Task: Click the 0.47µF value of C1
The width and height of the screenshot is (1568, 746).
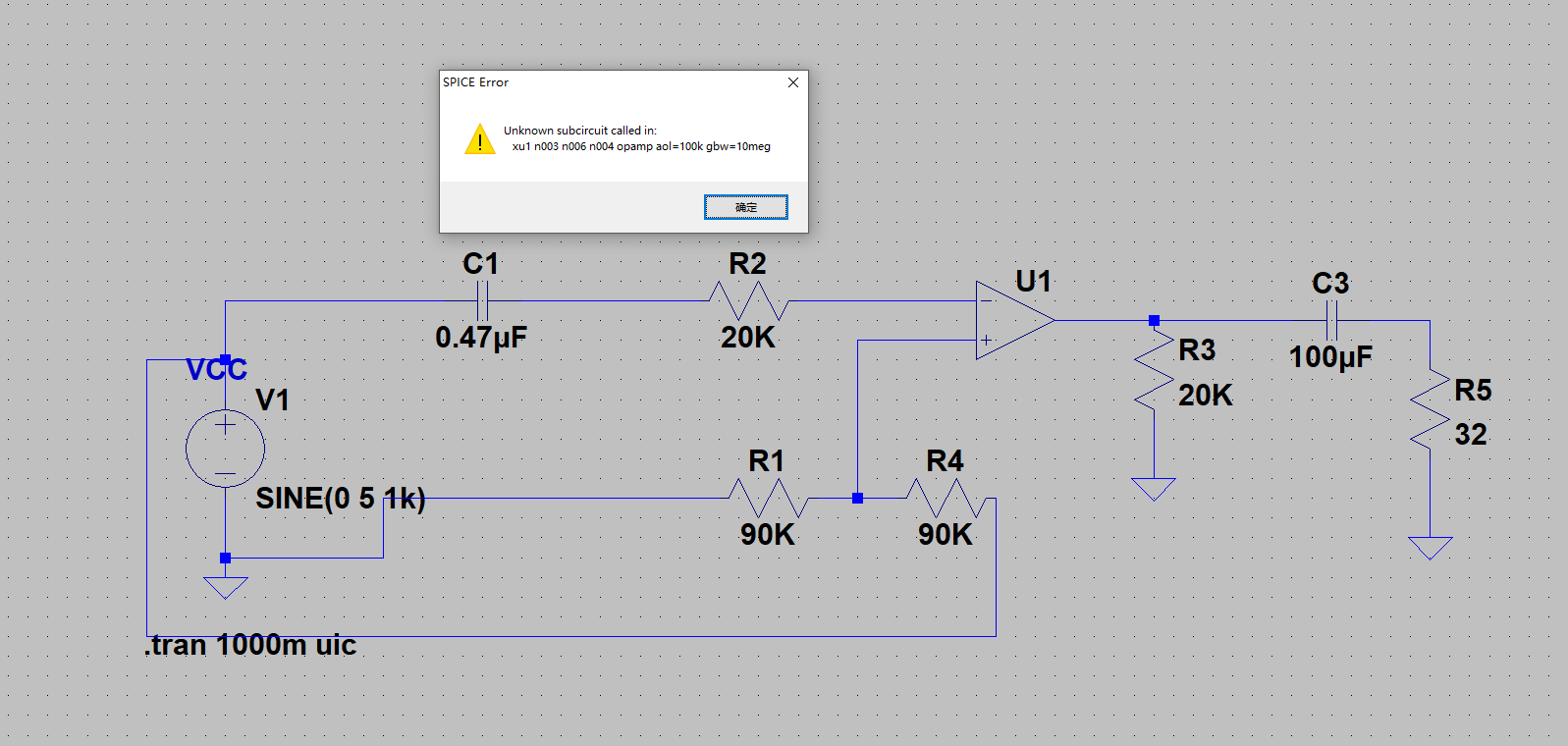Action: tap(481, 338)
